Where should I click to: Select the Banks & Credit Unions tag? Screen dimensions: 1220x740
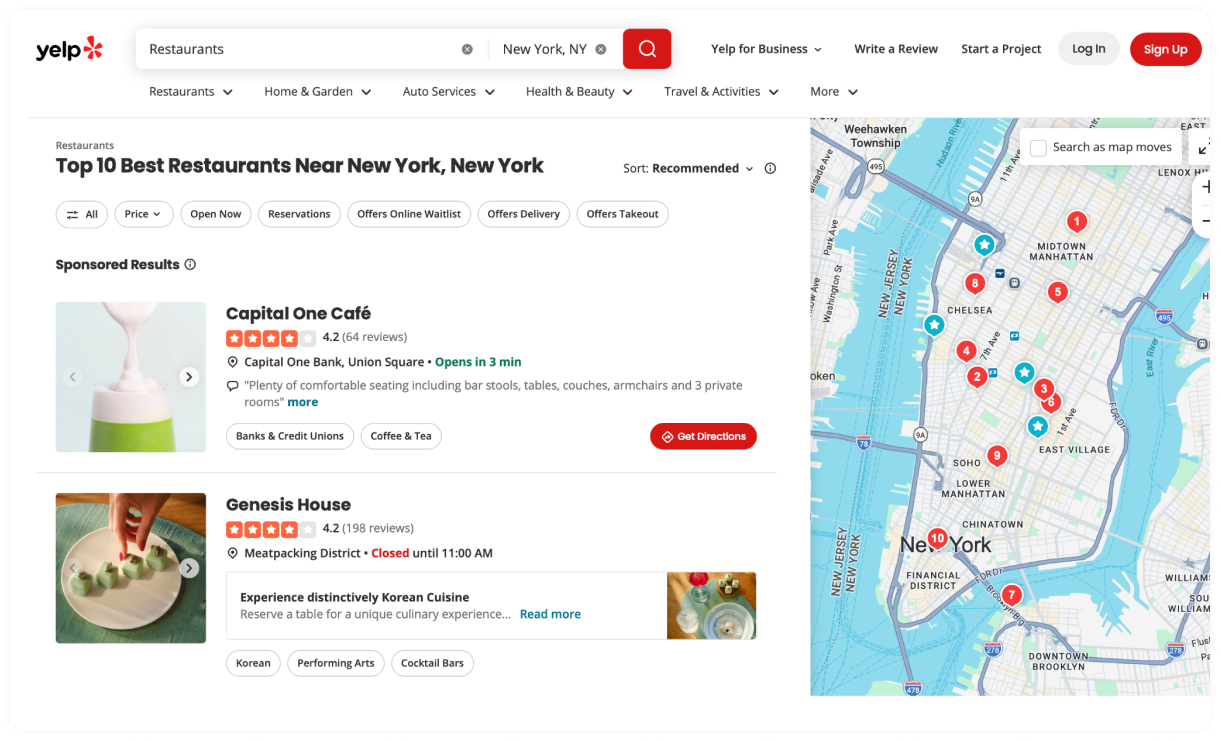(290, 436)
